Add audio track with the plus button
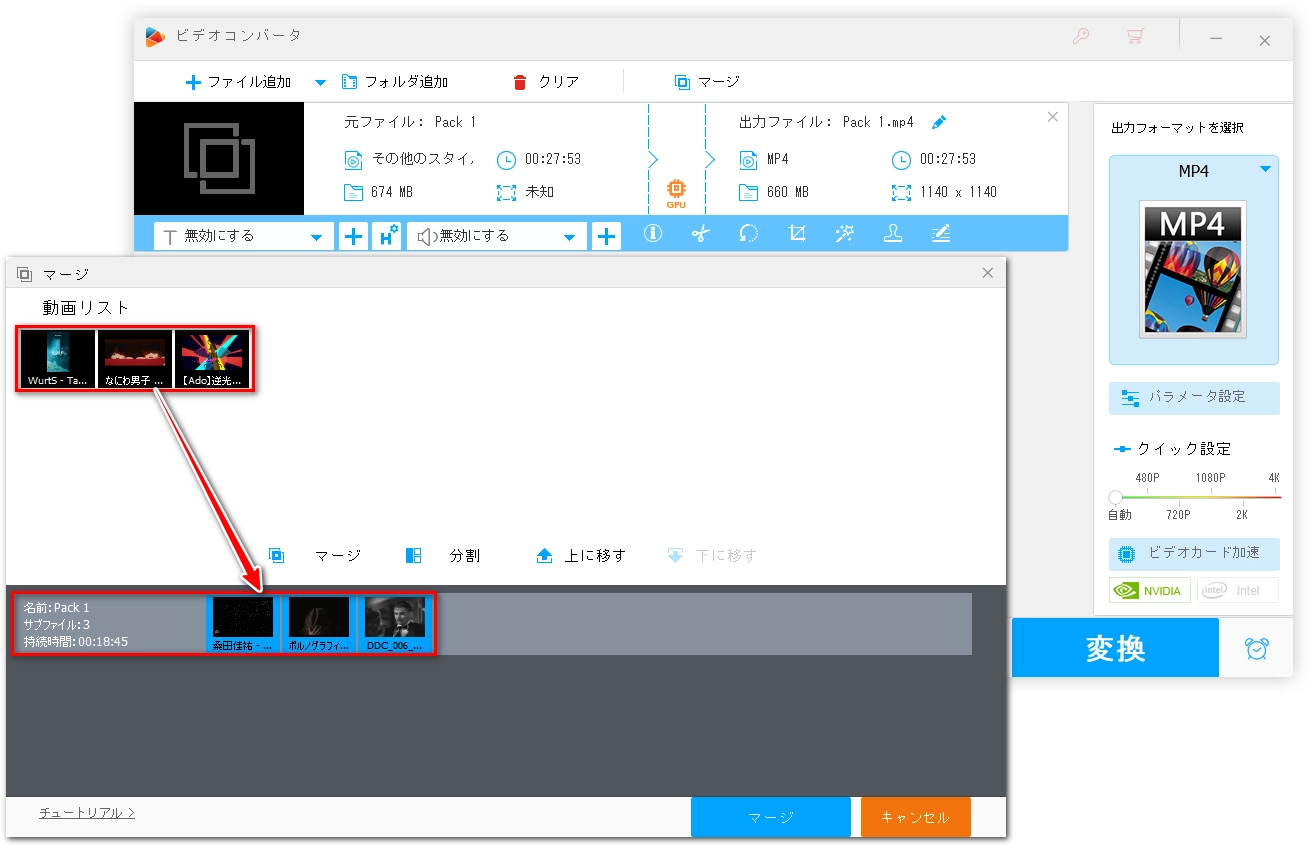1311x845 pixels. click(606, 236)
